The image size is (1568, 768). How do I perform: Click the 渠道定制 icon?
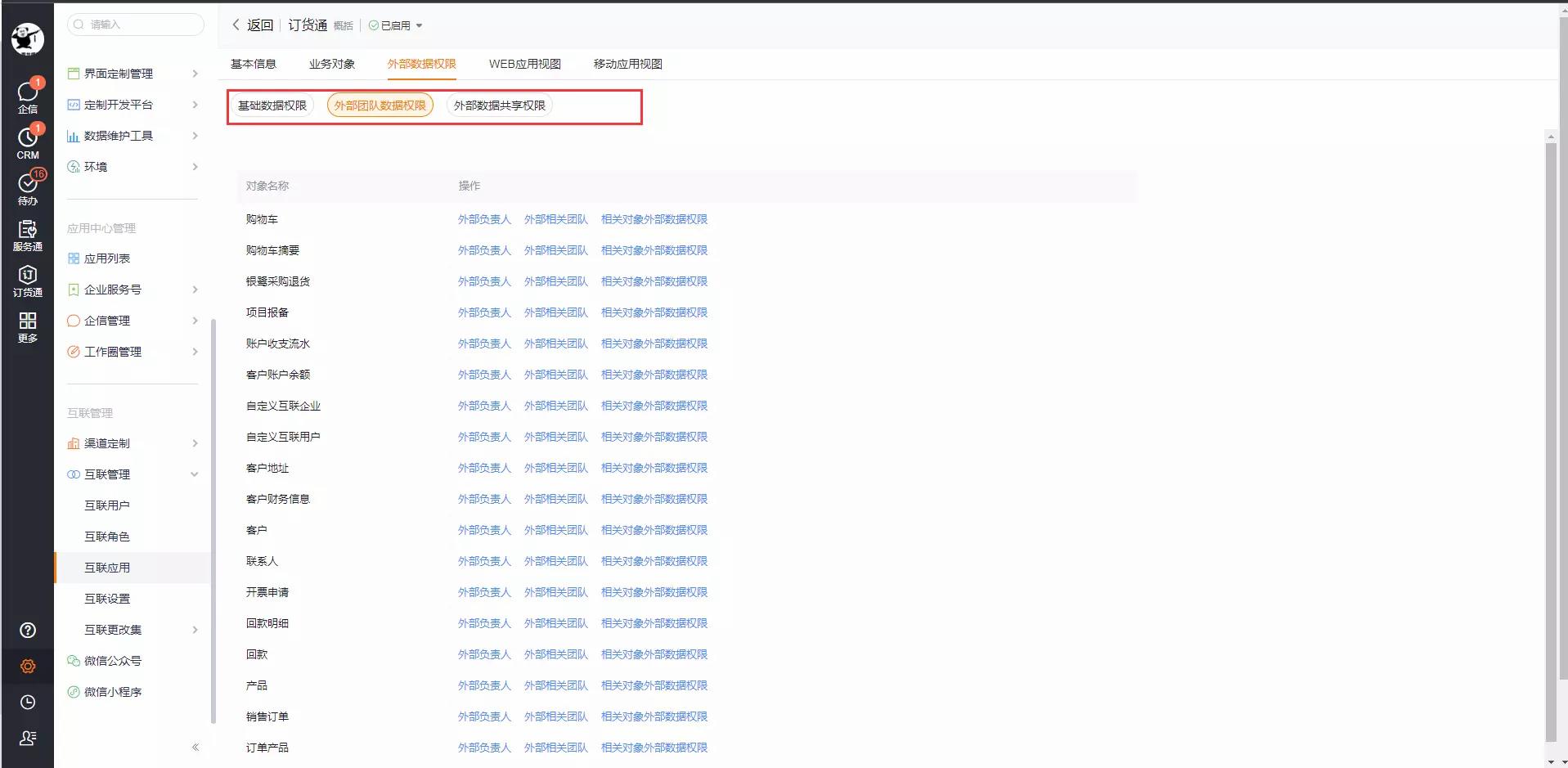(73, 443)
